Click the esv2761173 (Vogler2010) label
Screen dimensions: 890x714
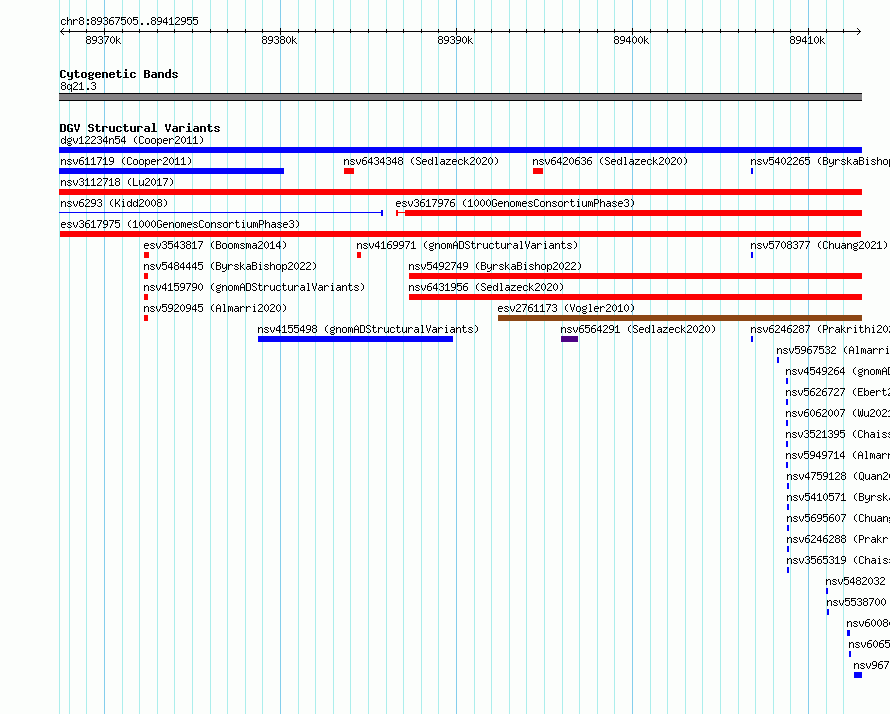coord(566,308)
